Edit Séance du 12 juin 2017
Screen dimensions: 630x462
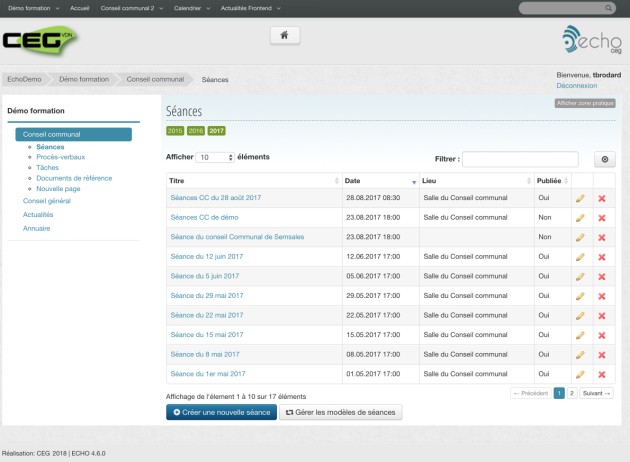[580, 257]
